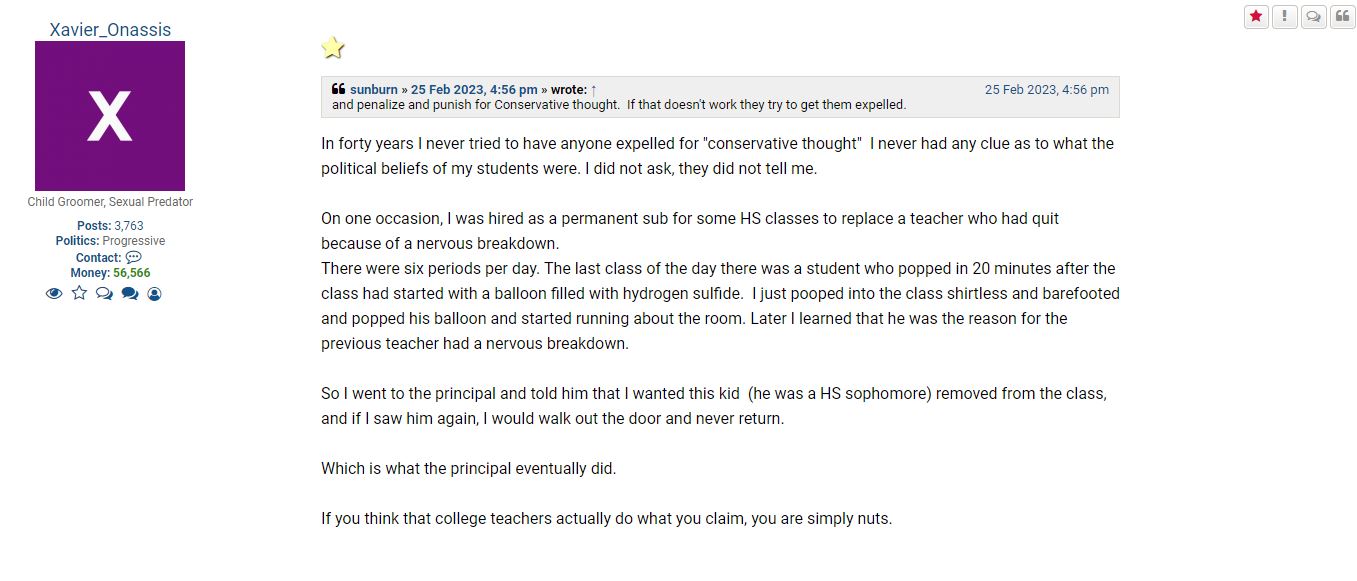The width and height of the screenshot is (1357, 581).
Task: Open the user profile circle icon
Action: click(x=155, y=294)
